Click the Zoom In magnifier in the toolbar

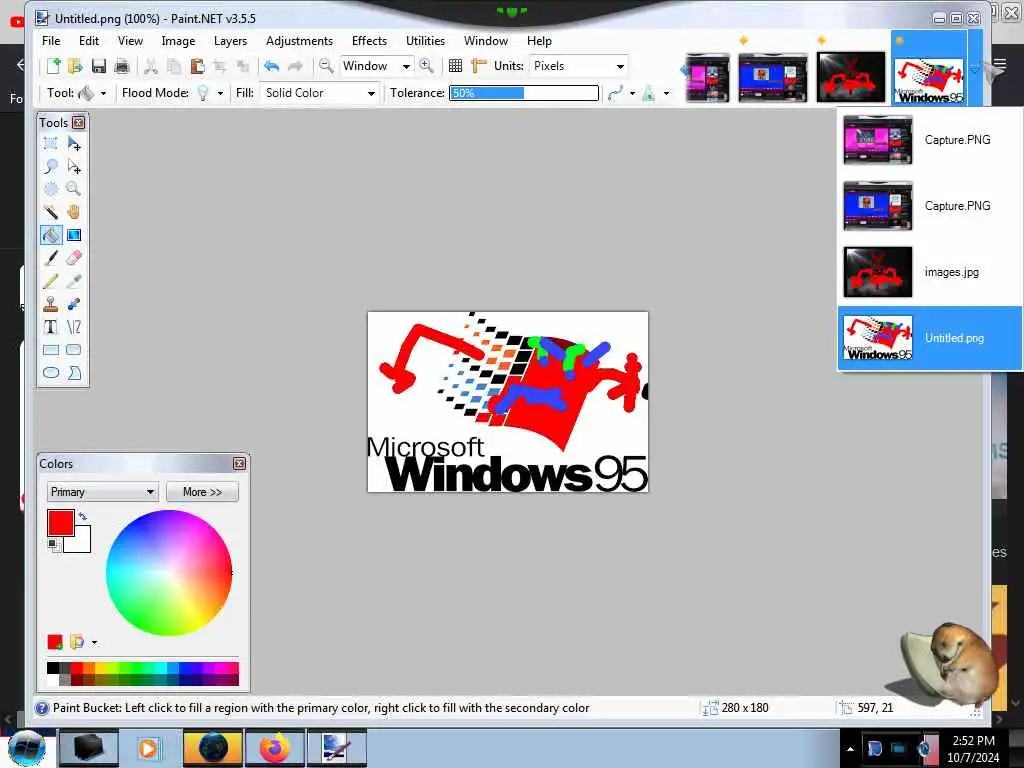coord(426,66)
